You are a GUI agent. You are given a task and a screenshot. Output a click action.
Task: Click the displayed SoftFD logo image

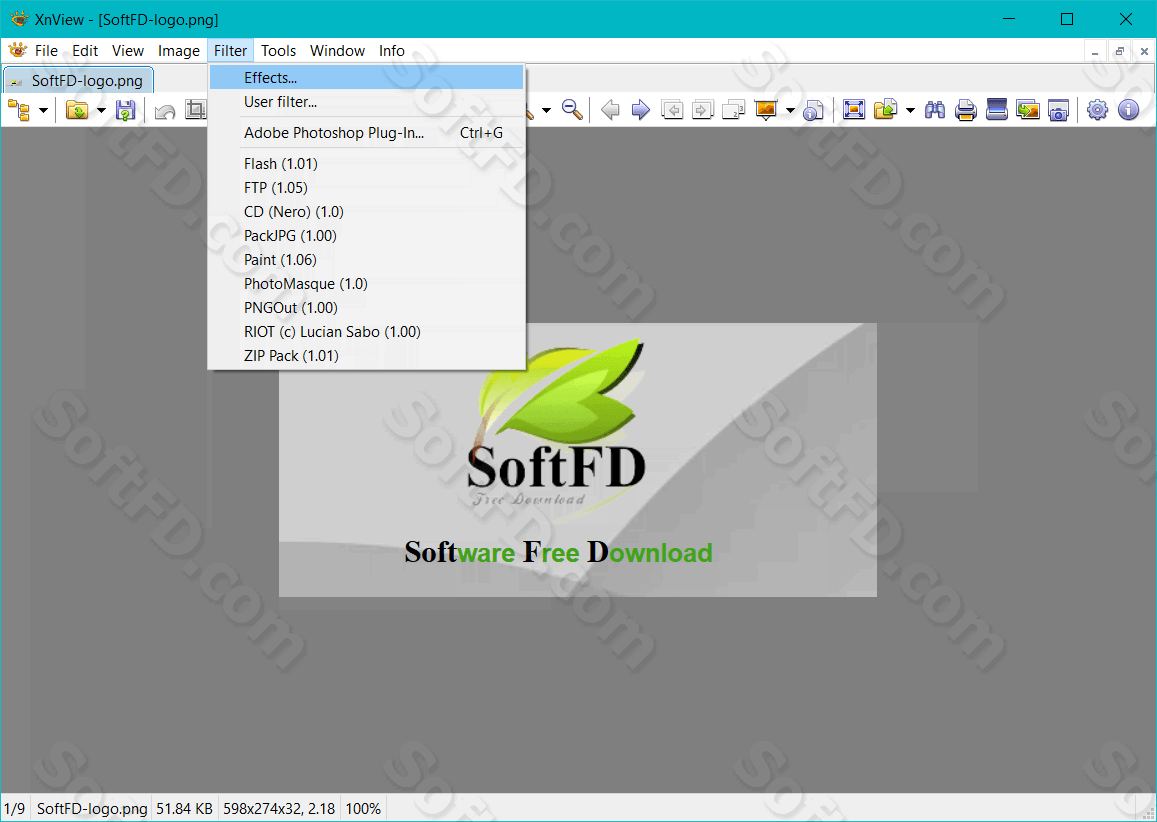(578, 460)
